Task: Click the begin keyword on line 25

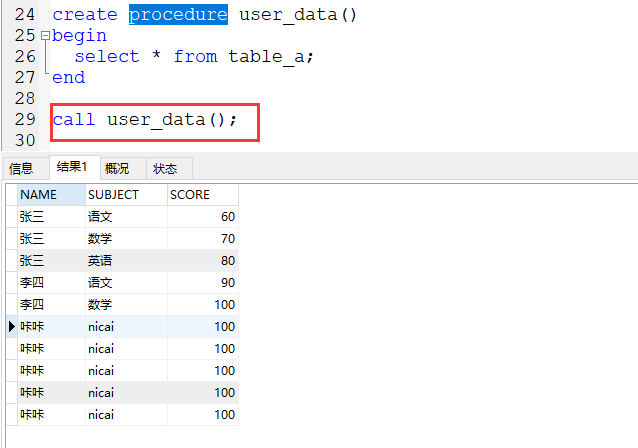Action: 79,36
